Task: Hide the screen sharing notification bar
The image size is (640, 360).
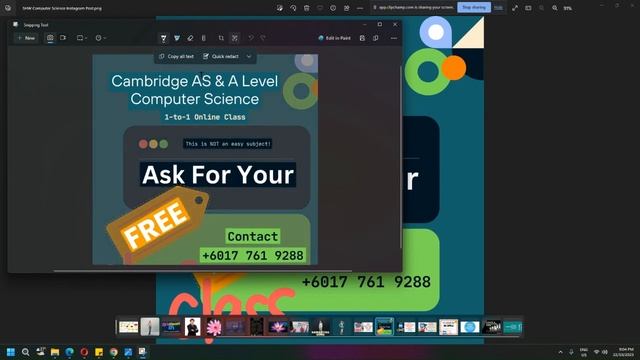Action: point(498,7)
